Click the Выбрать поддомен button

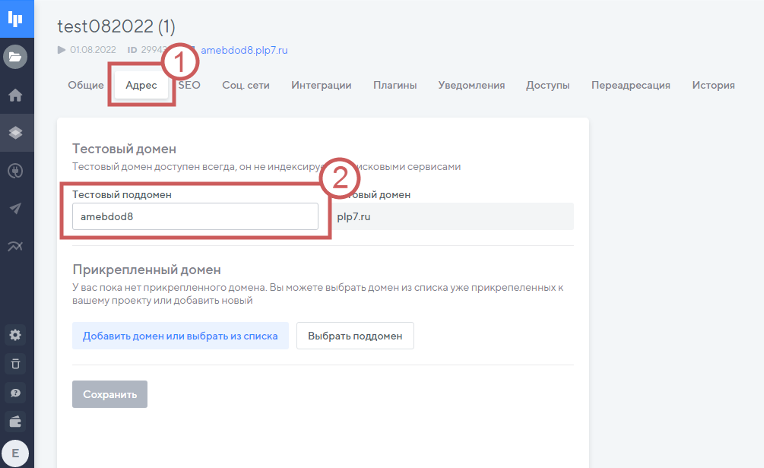[355, 336]
